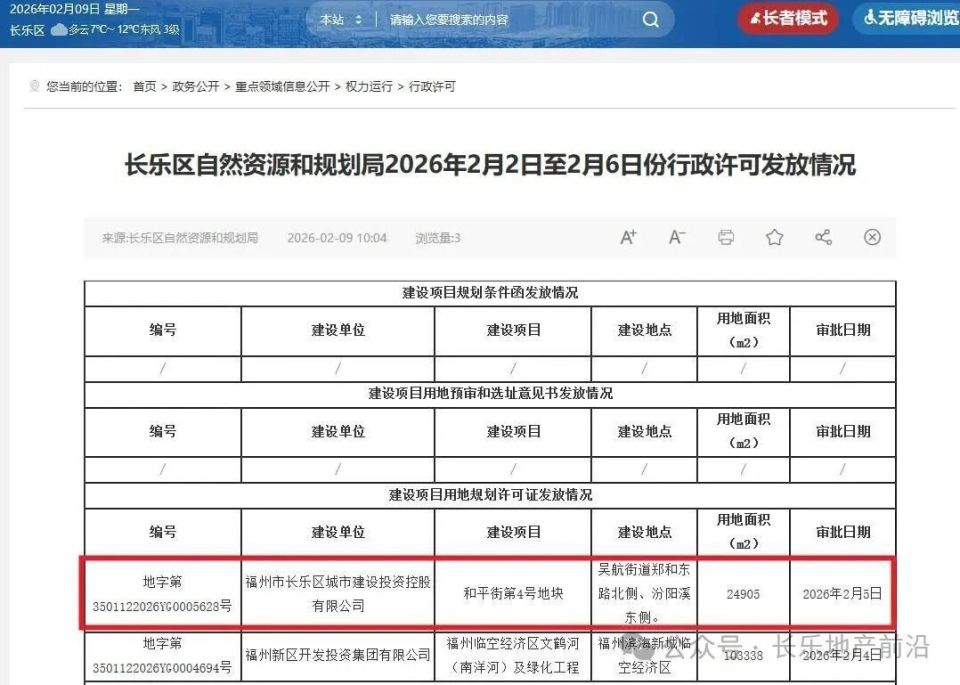Click the share icon
This screenshot has width=960, height=685.
823,236
